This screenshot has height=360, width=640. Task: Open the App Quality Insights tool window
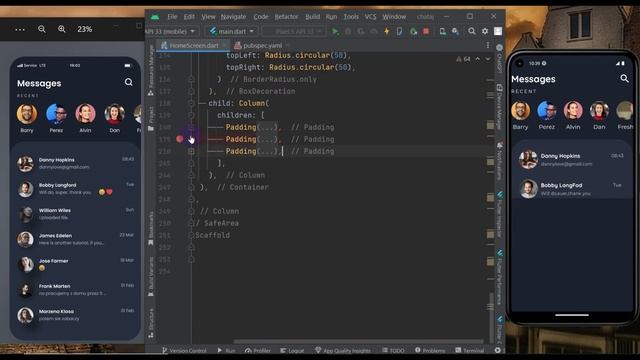[343, 350]
